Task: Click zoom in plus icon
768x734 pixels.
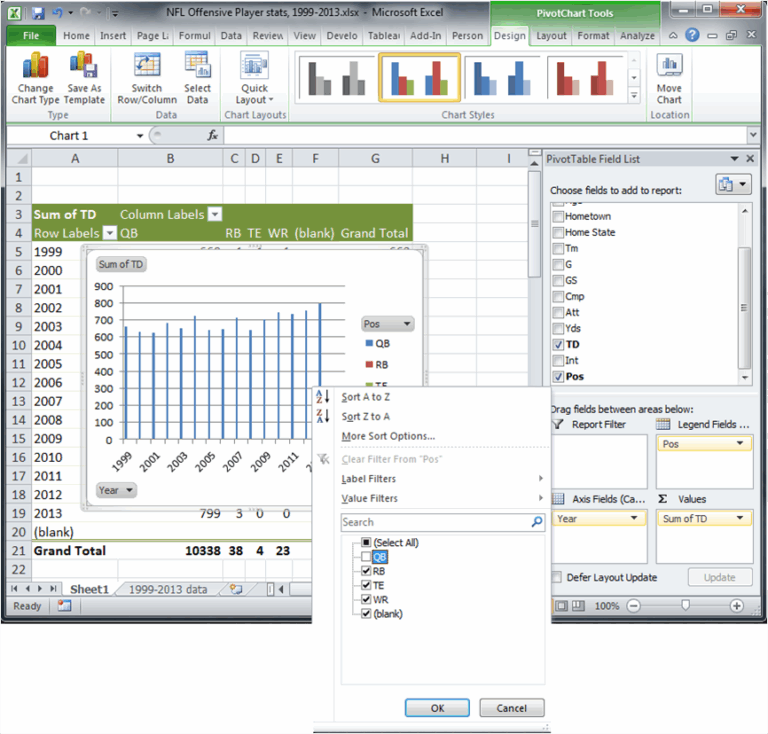Action: click(737, 606)
